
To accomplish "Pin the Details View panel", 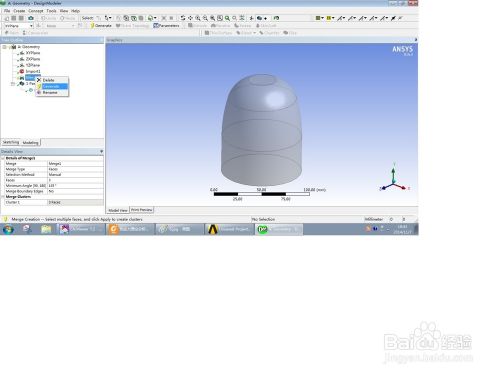I will pos(101,152).
